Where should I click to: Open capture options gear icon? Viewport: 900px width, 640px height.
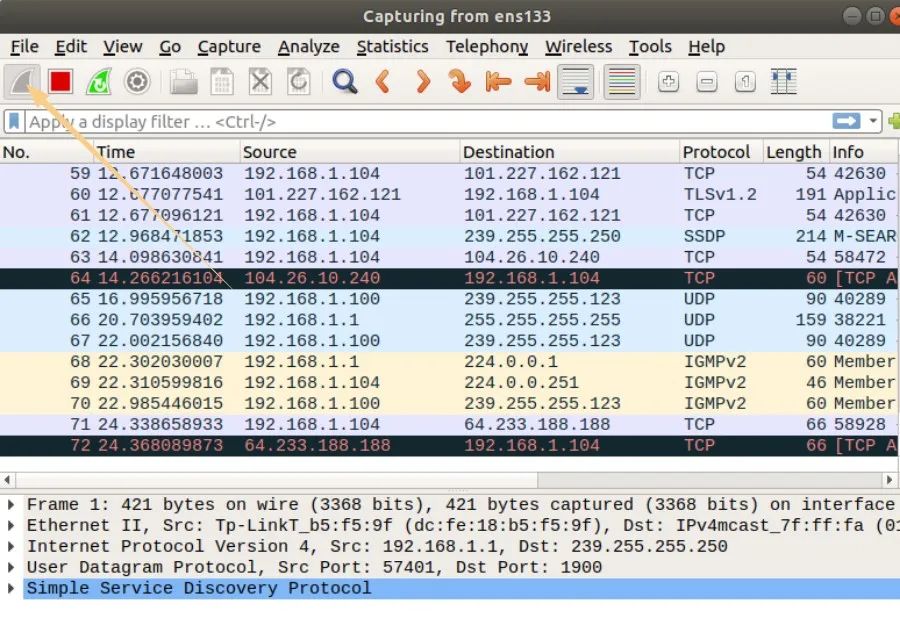click(137, 82)
